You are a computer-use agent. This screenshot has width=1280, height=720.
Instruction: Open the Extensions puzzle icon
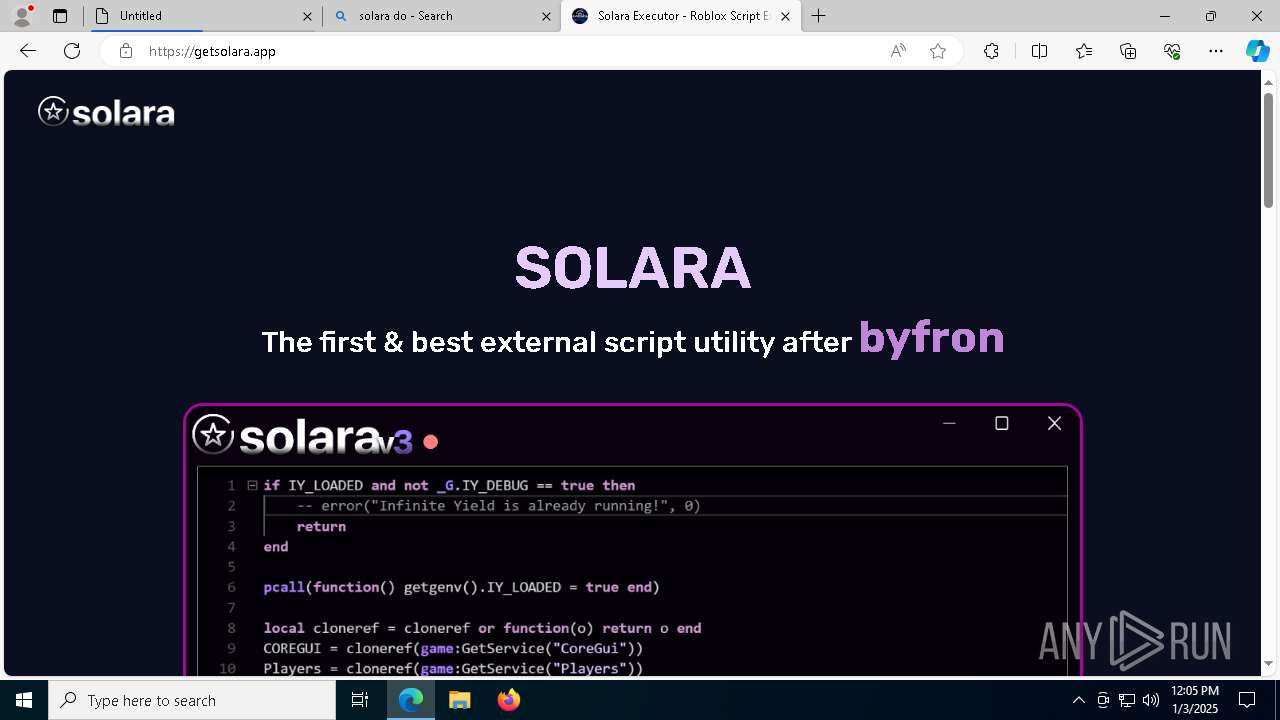pyautogui.click(x=991, y=51)
